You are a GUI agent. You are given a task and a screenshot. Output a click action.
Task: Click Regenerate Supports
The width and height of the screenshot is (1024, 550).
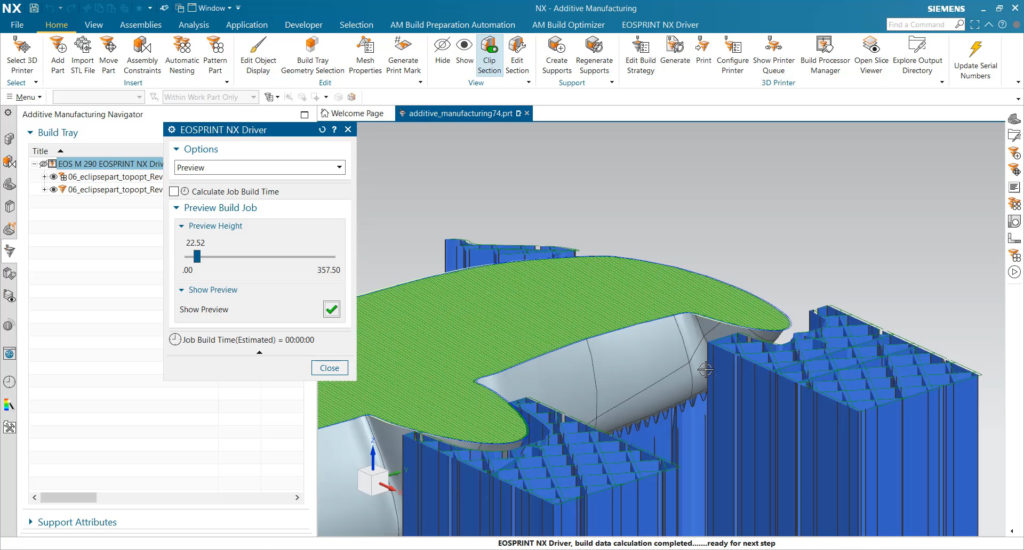594,55
